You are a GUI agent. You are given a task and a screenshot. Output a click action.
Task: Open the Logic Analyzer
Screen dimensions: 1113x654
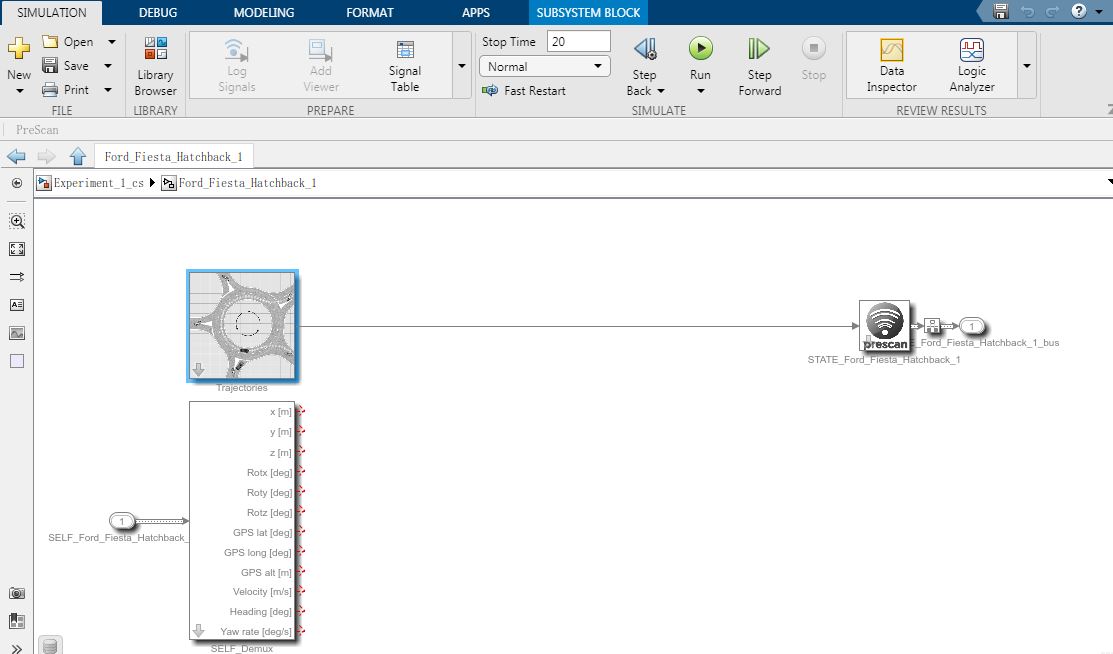(x=972, y=66)
